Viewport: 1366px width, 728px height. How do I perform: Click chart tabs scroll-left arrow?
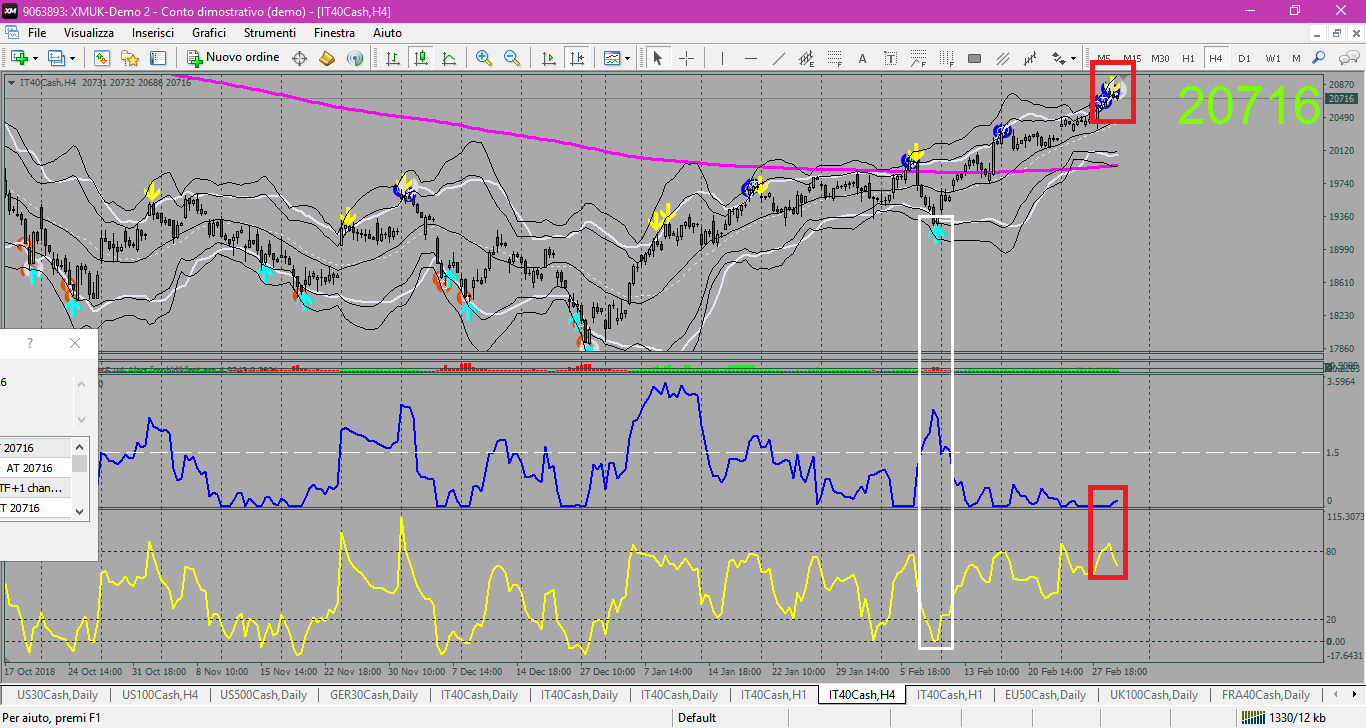tap(1336, 694)
